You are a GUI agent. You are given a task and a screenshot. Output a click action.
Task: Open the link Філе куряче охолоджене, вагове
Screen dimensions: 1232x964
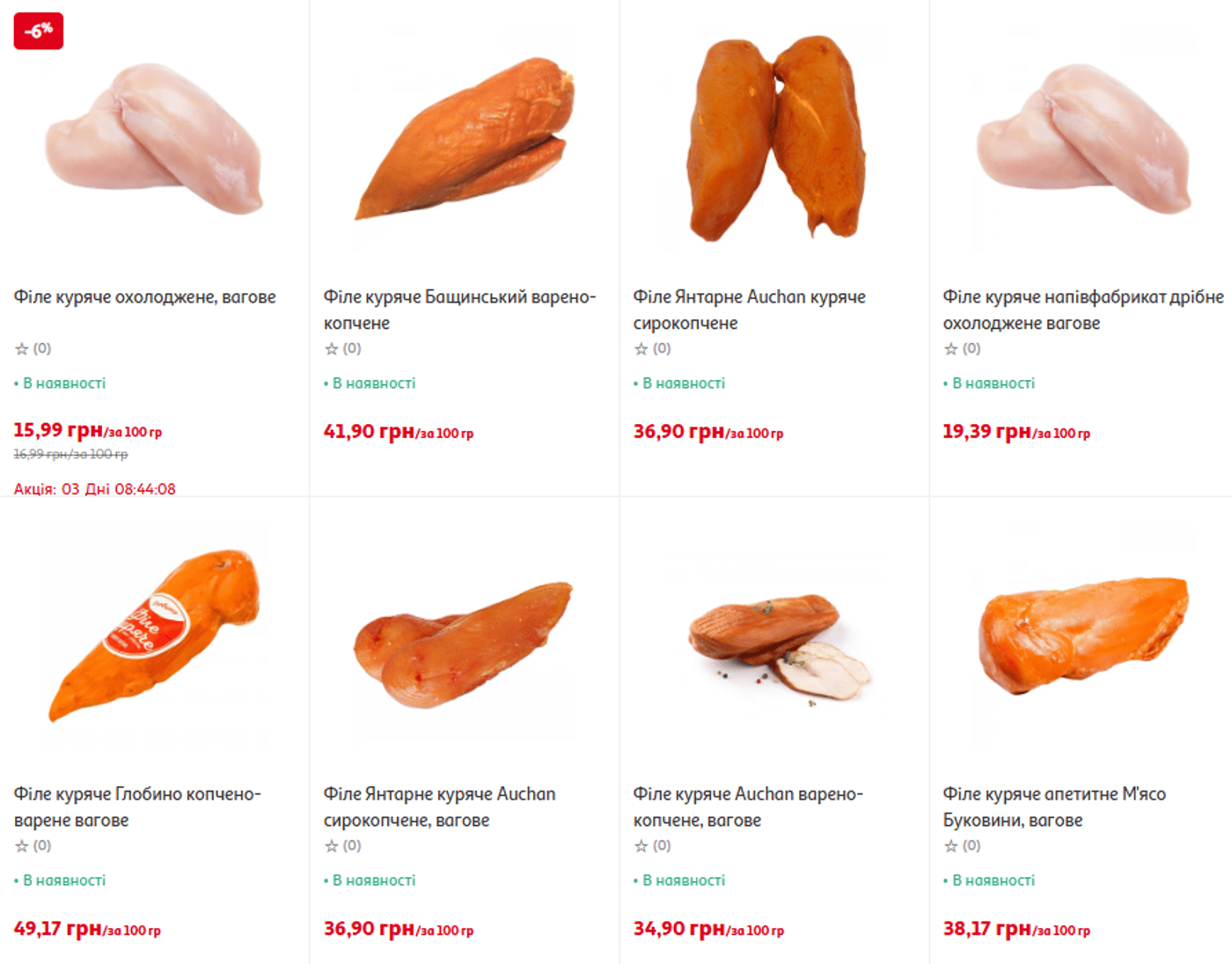[145, 297]
